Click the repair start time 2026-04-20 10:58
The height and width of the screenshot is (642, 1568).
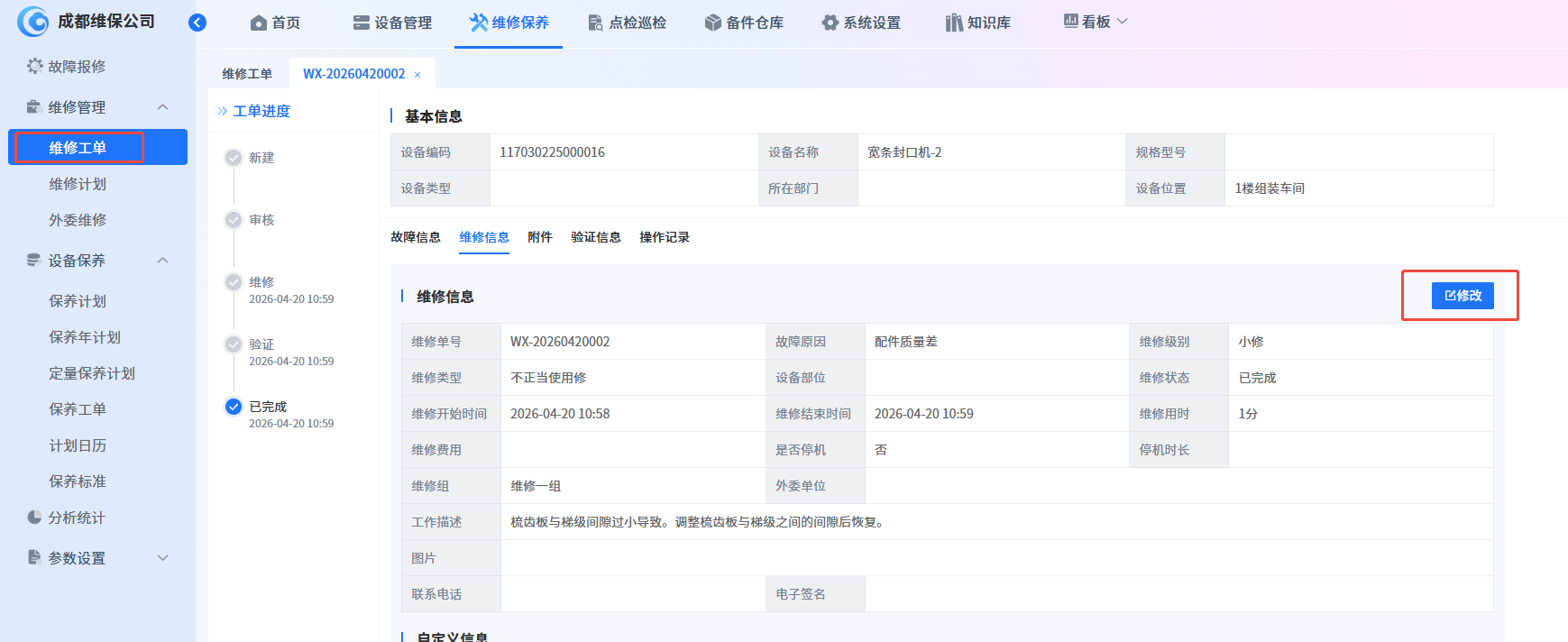coord(560,414)
